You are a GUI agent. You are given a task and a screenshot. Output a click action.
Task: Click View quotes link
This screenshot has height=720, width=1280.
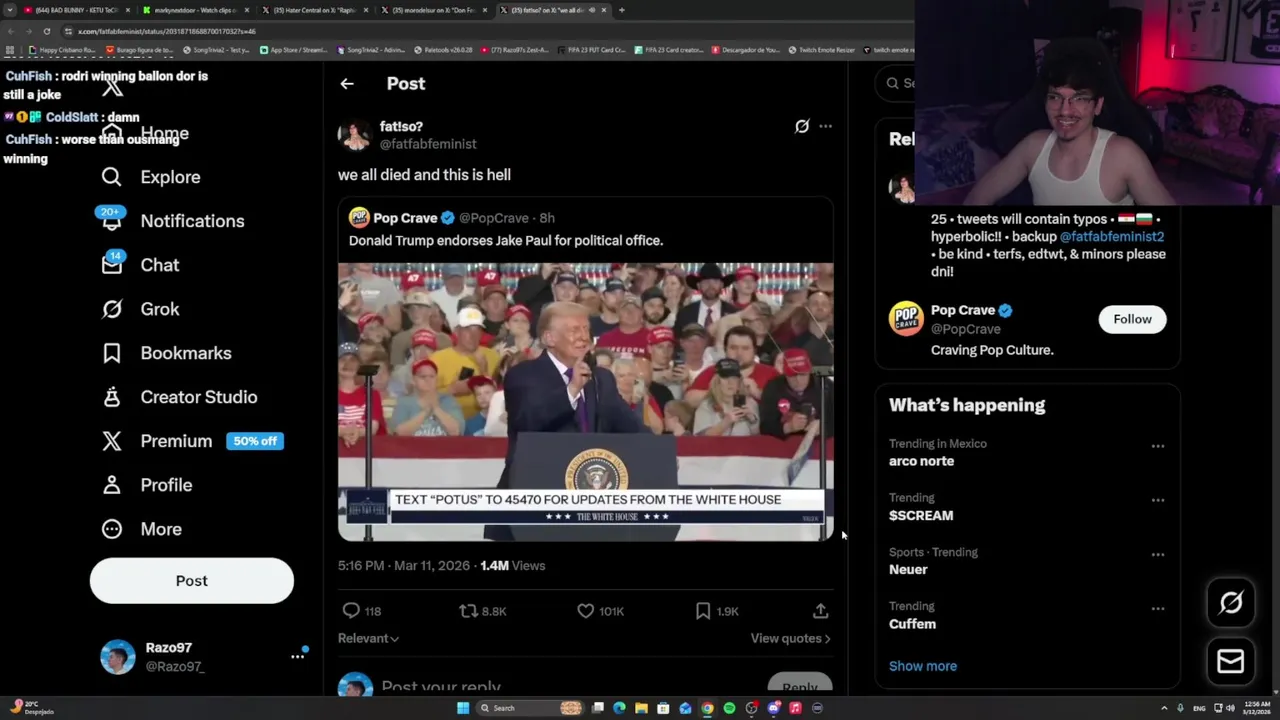(790, 639)
